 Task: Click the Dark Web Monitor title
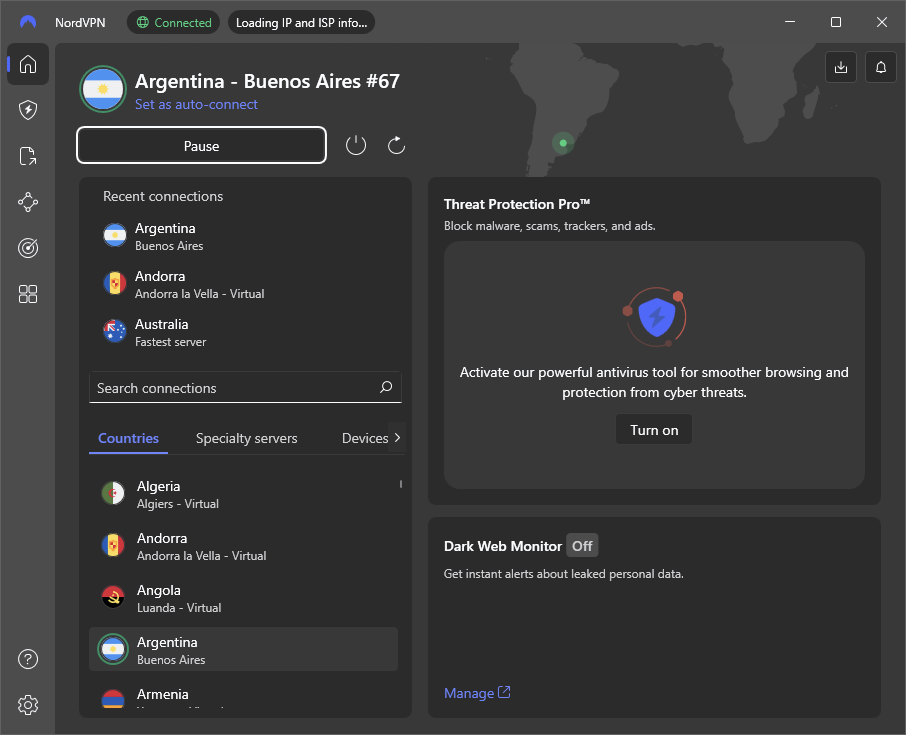point(503,546)
